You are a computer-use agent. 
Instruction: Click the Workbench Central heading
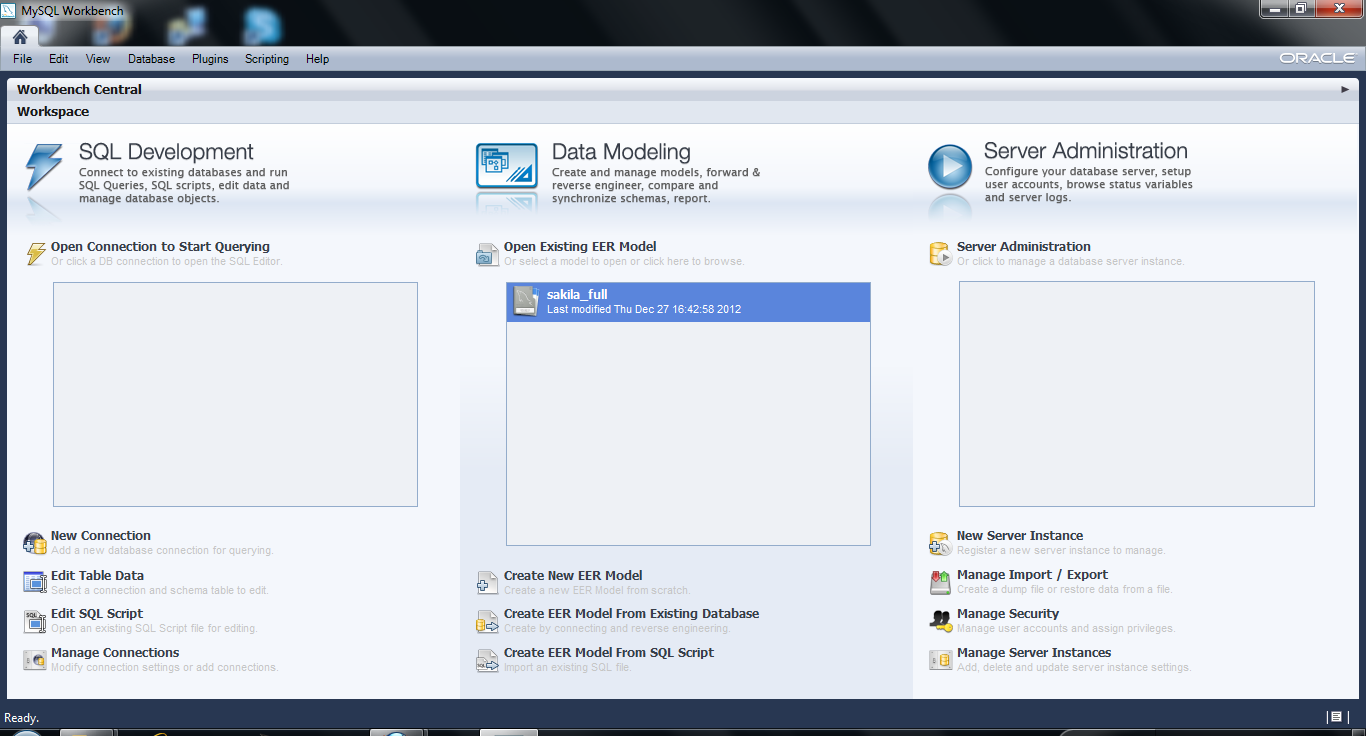79,90
